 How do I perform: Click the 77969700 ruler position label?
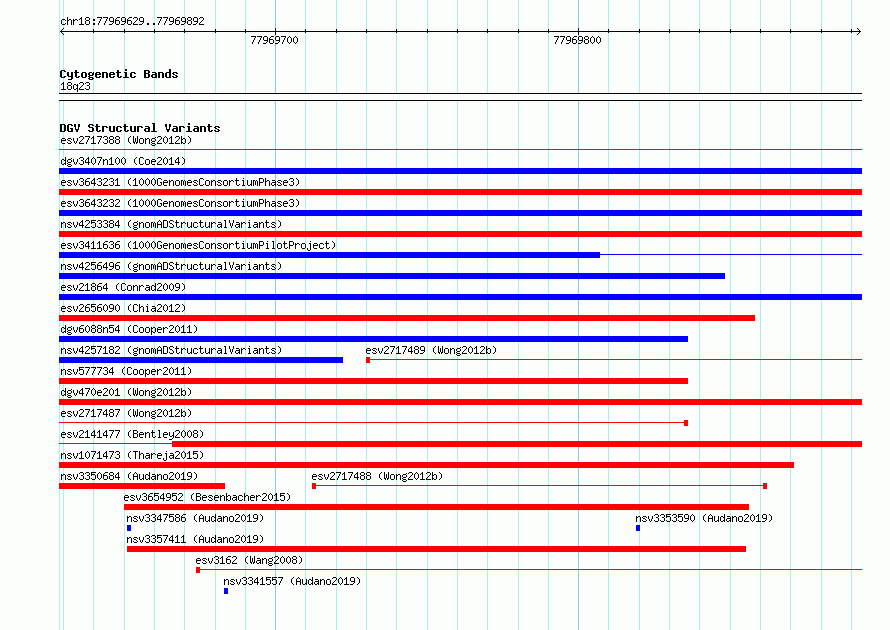[x=274, y=40]
